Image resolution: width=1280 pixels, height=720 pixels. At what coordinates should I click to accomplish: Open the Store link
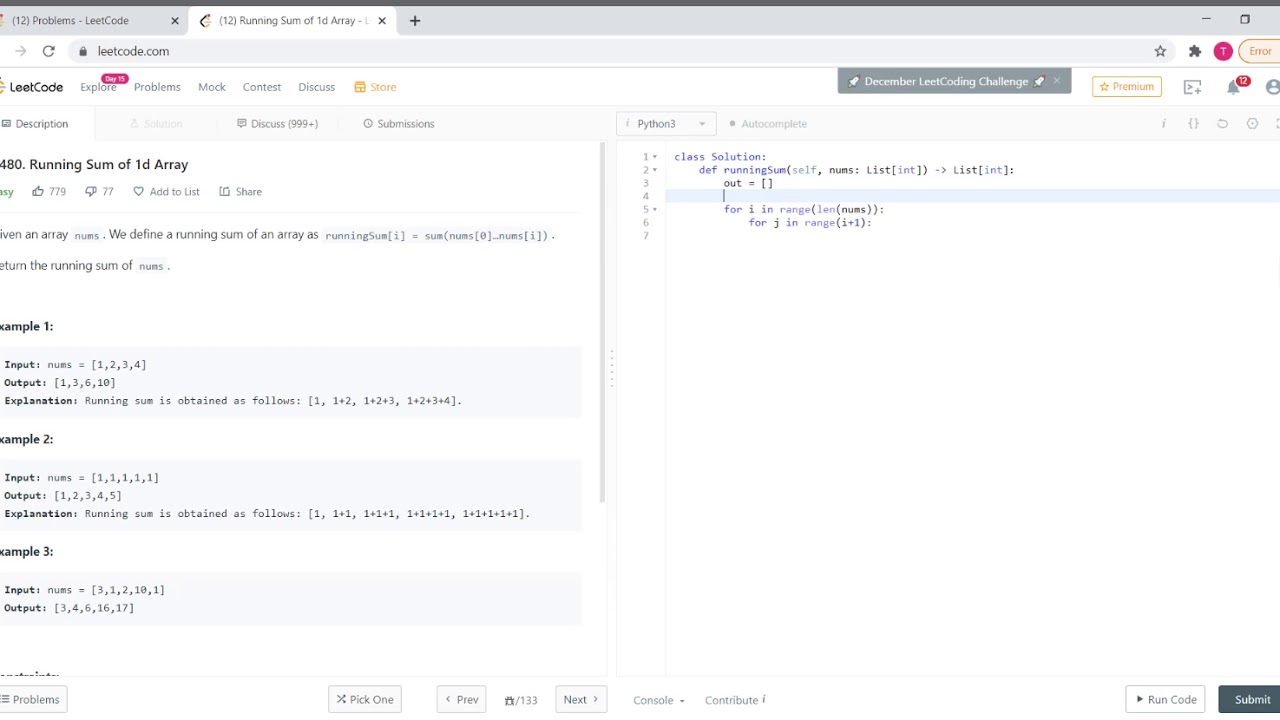pyautogui.click(x=376, y=87)
